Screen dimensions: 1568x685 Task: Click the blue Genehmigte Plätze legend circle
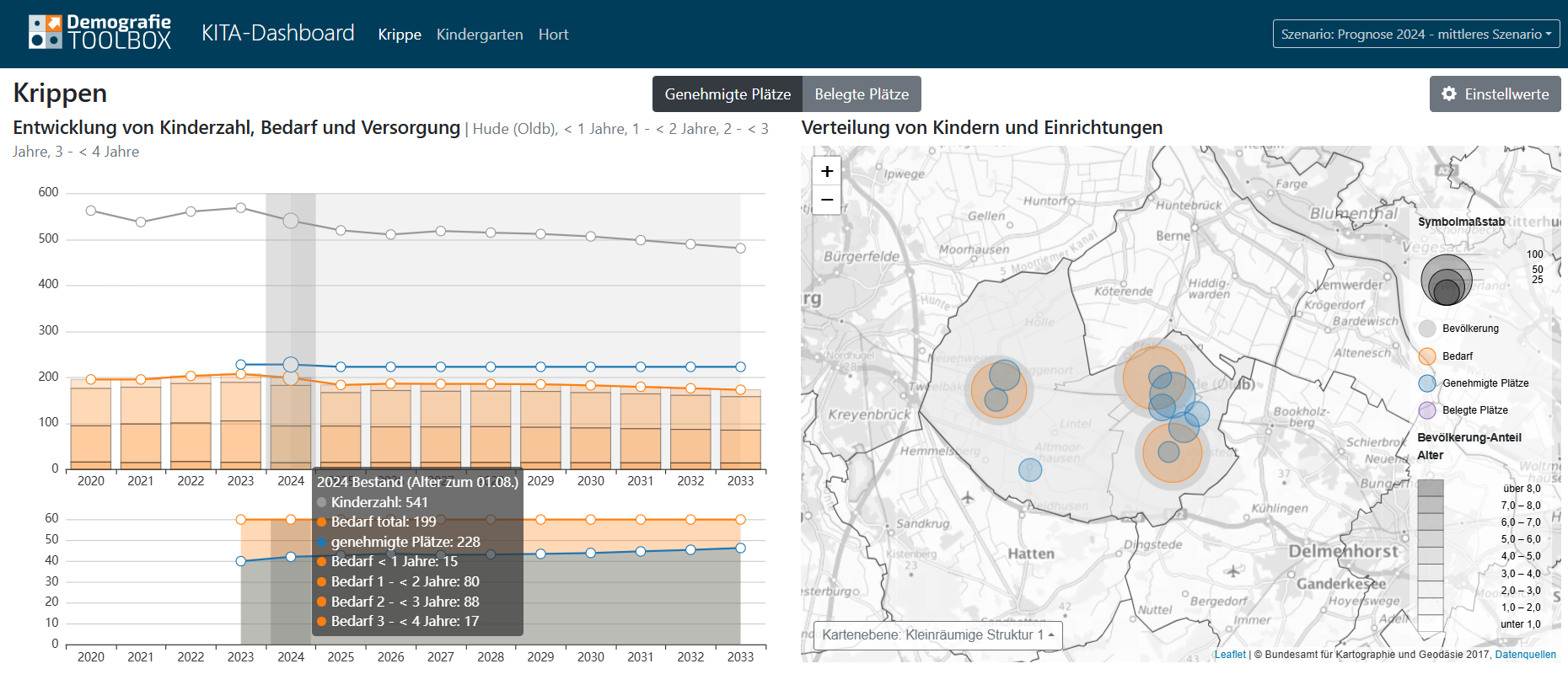[x=1427, y=383]
